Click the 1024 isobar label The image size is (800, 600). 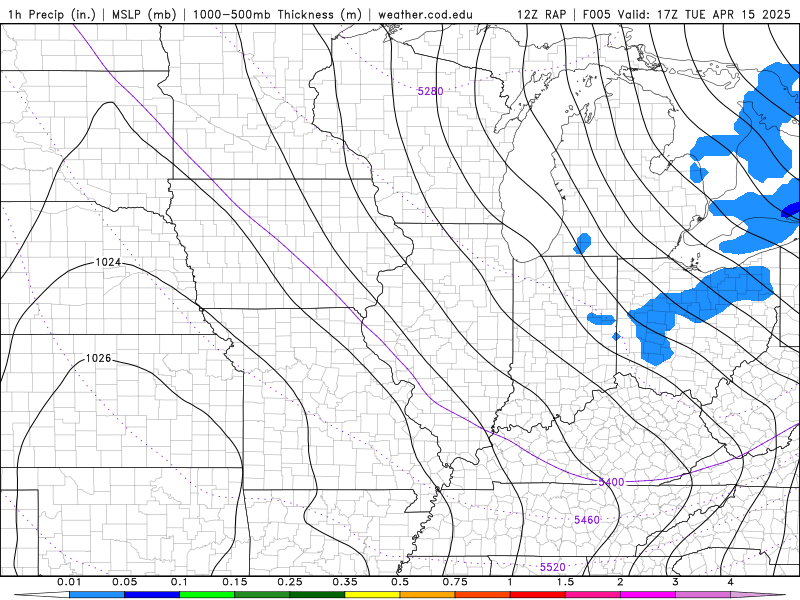click(x=108, y=262)
